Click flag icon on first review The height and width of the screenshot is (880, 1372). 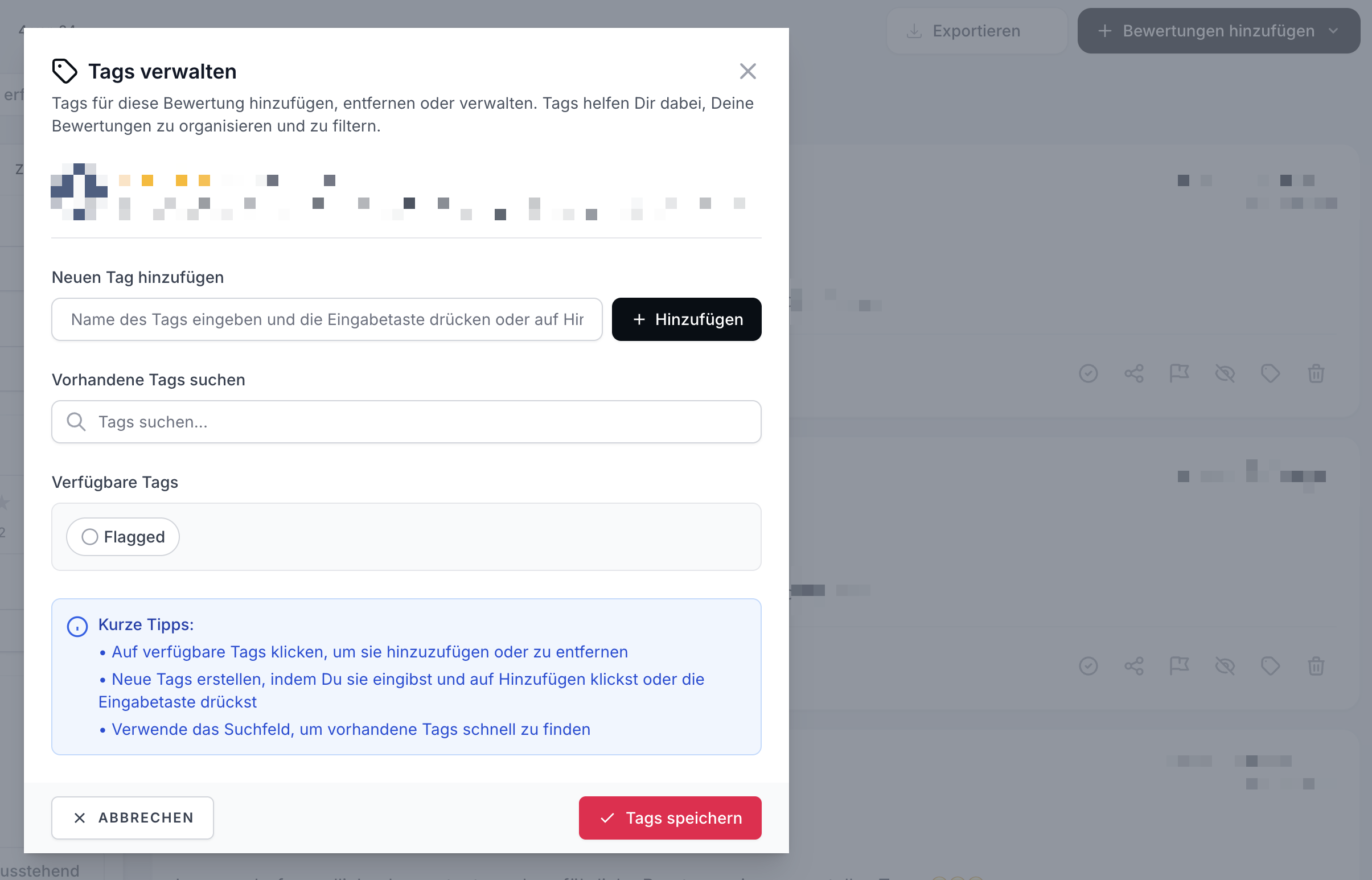pyautogui.click(x=1179, y=374)
